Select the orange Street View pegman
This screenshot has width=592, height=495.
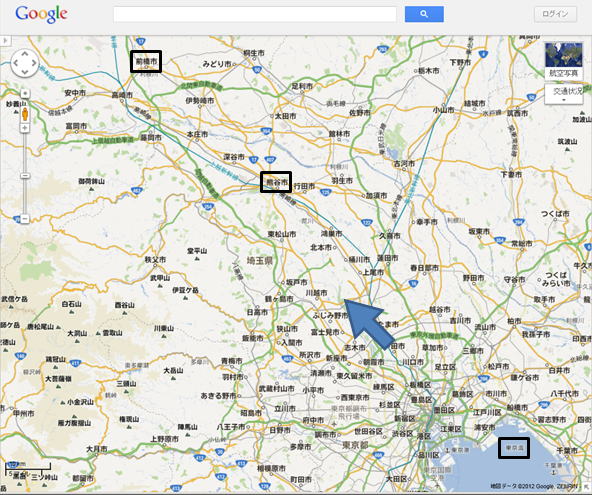click(x=25, y=114)
